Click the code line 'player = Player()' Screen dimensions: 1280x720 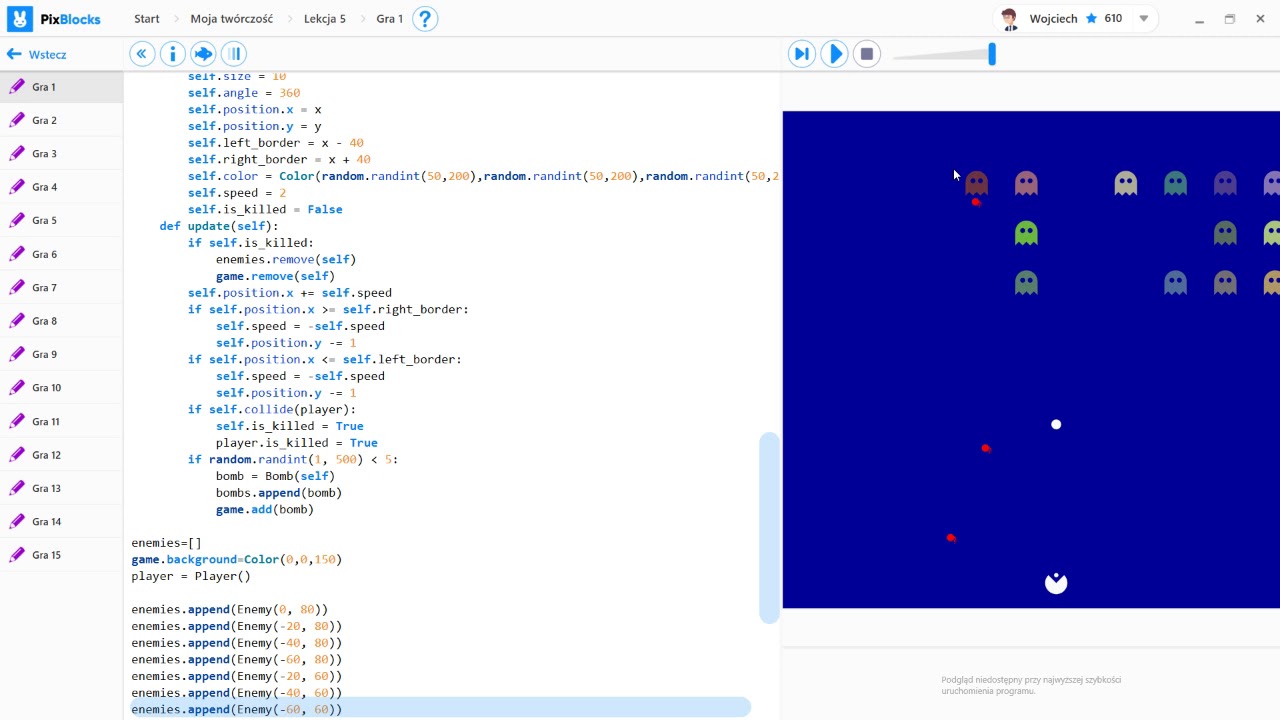(x=191, y=576)
